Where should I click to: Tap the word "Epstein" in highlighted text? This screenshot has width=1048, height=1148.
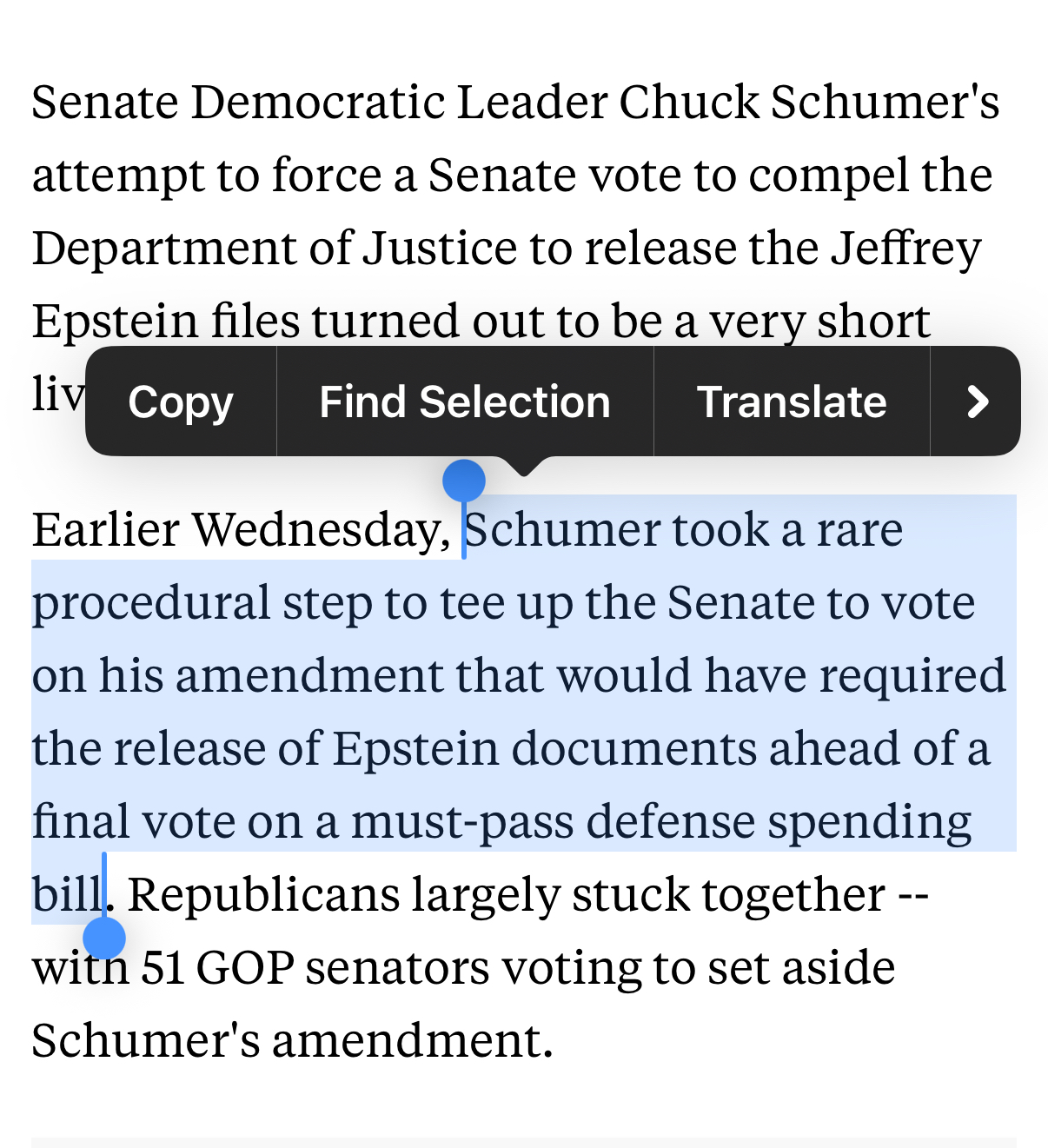point(415,749)
